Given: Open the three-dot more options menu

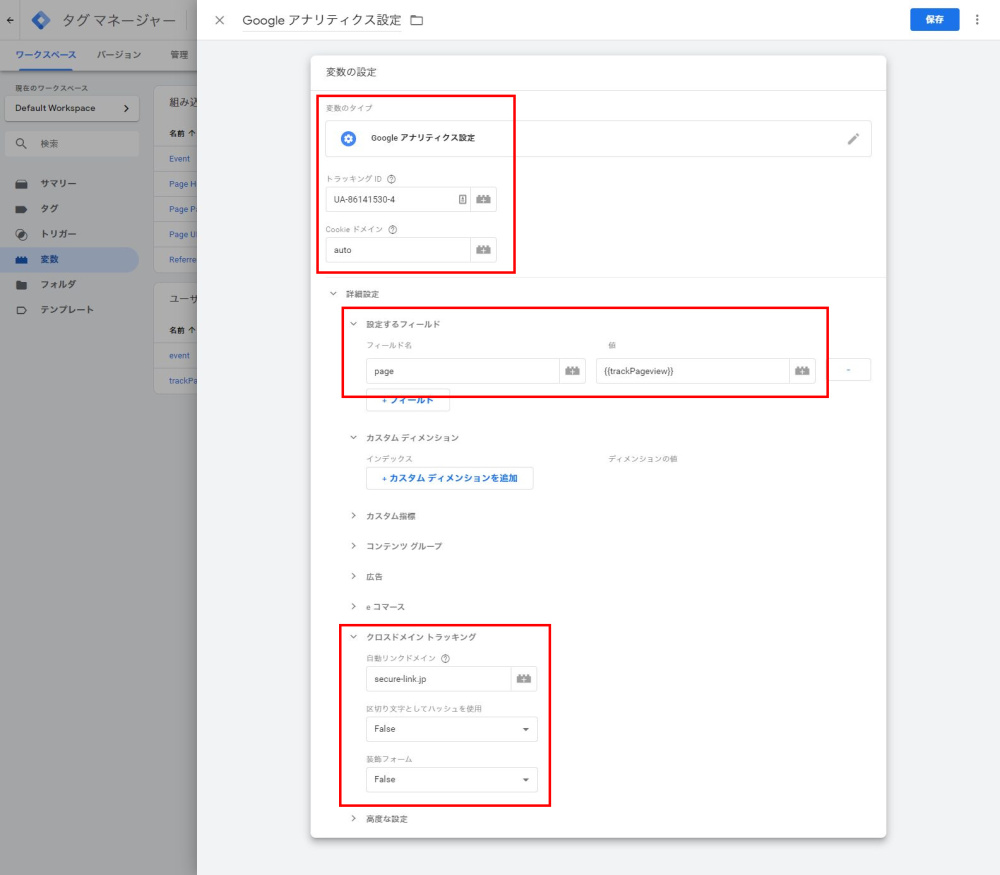Looking at the screenshot, I should 977,20.
